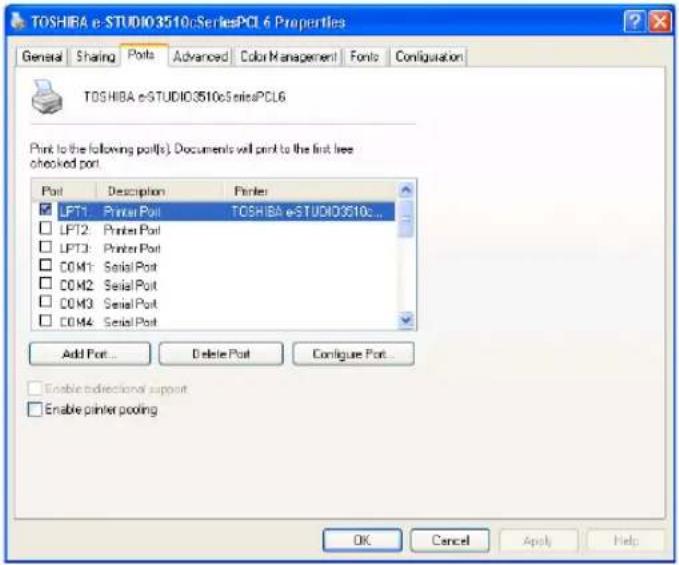Select the COM3 port name text
The height and width of the screenshot is (565, 679).
click(x=76, y=304)
